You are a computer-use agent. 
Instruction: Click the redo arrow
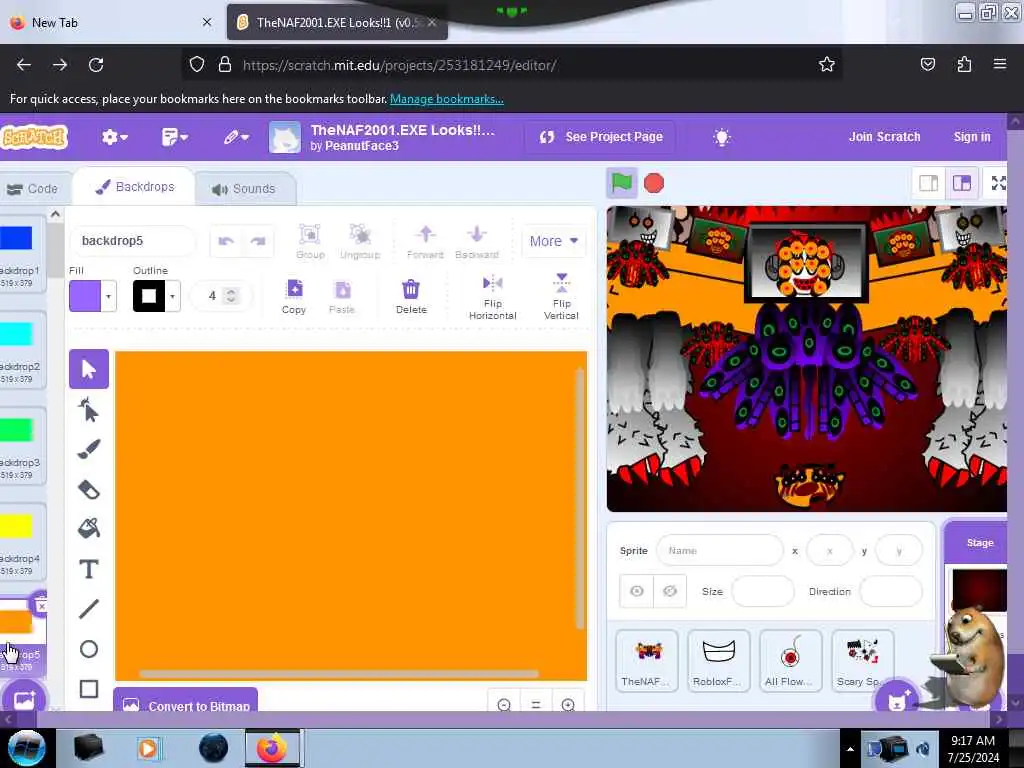[x=258, y=241]
